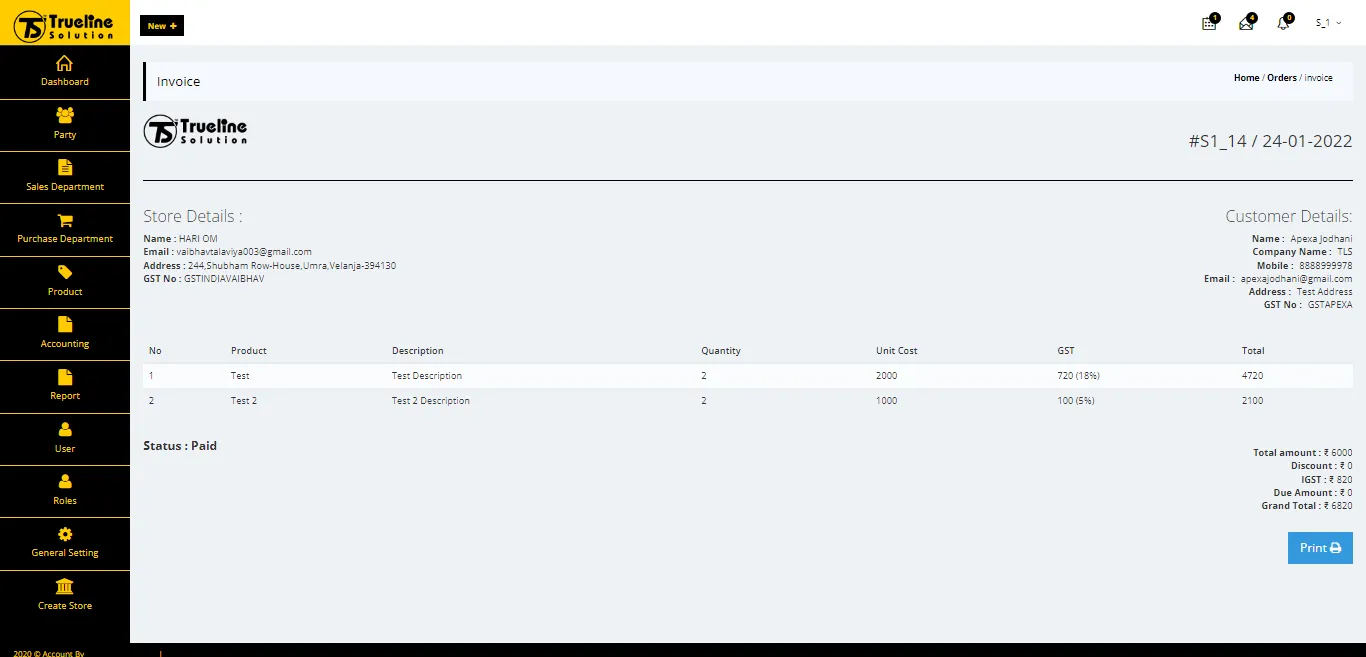Click the Total amount ₹ 6000 line

pyautogui.click(x=1303, y=453)
